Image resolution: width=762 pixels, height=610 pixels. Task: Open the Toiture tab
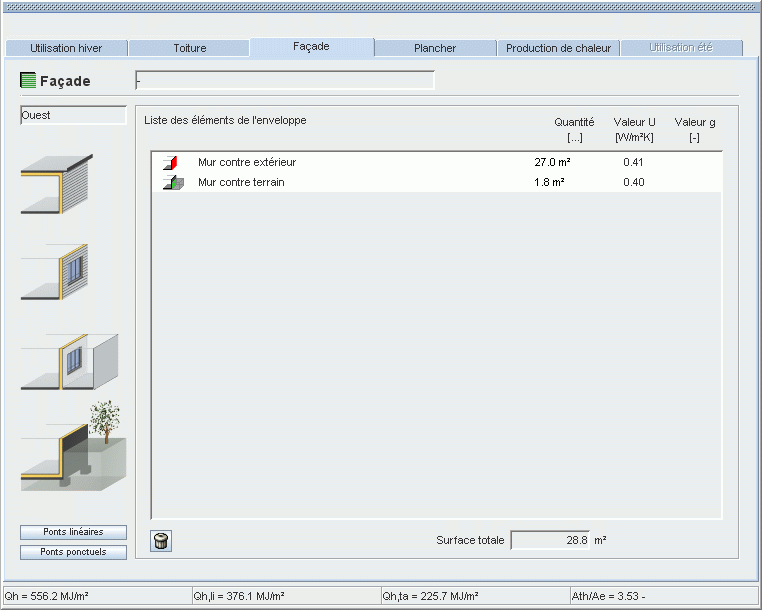[x=190, y=48]
